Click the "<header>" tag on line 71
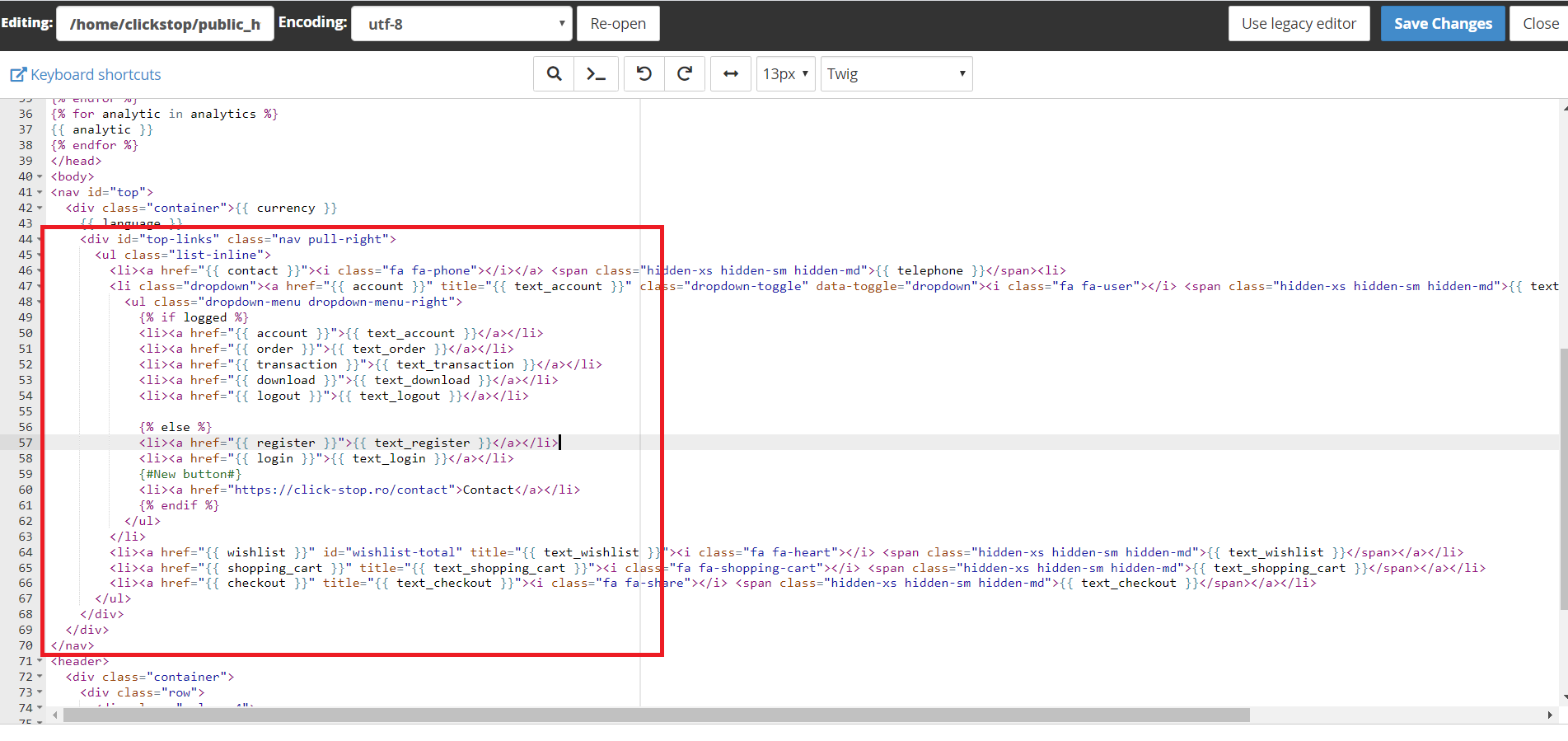Viewport: 1568px width, 741px height. pos(80,661)
